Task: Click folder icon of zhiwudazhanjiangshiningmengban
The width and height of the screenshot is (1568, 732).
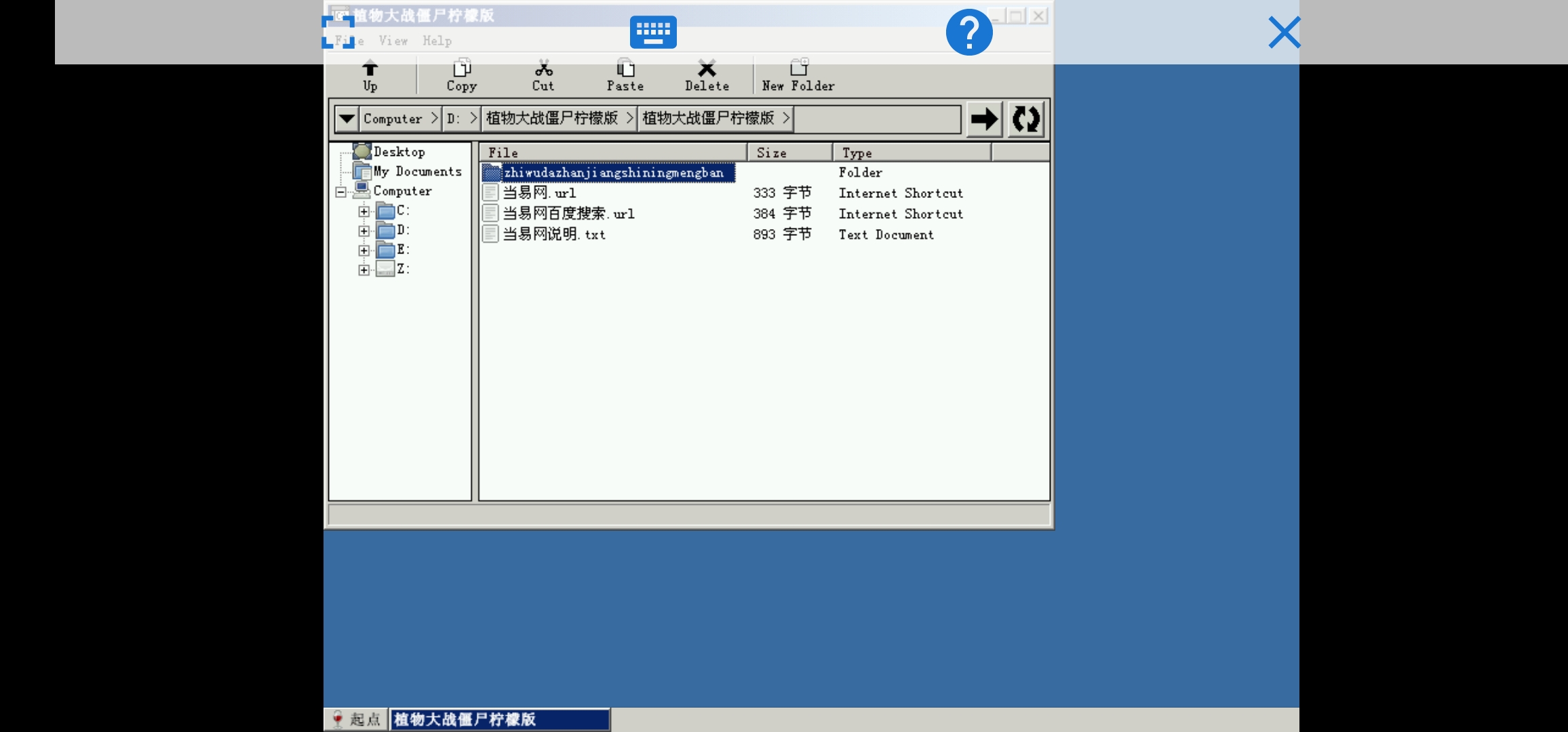Action: click(491, 173)
